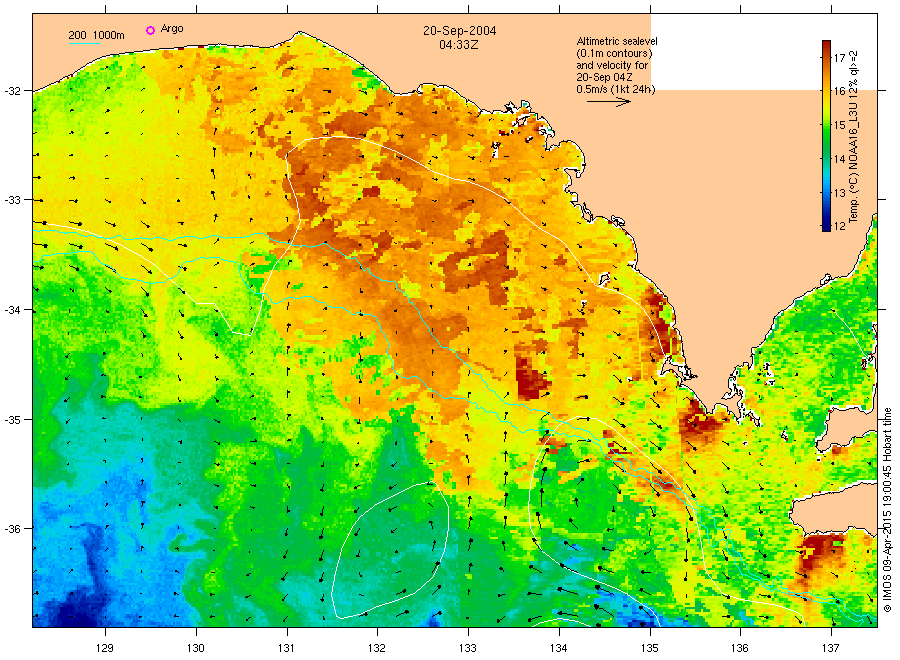Click the 12 label on color bar
Viewport: 900px width, 660px height.
click(839, 226)
